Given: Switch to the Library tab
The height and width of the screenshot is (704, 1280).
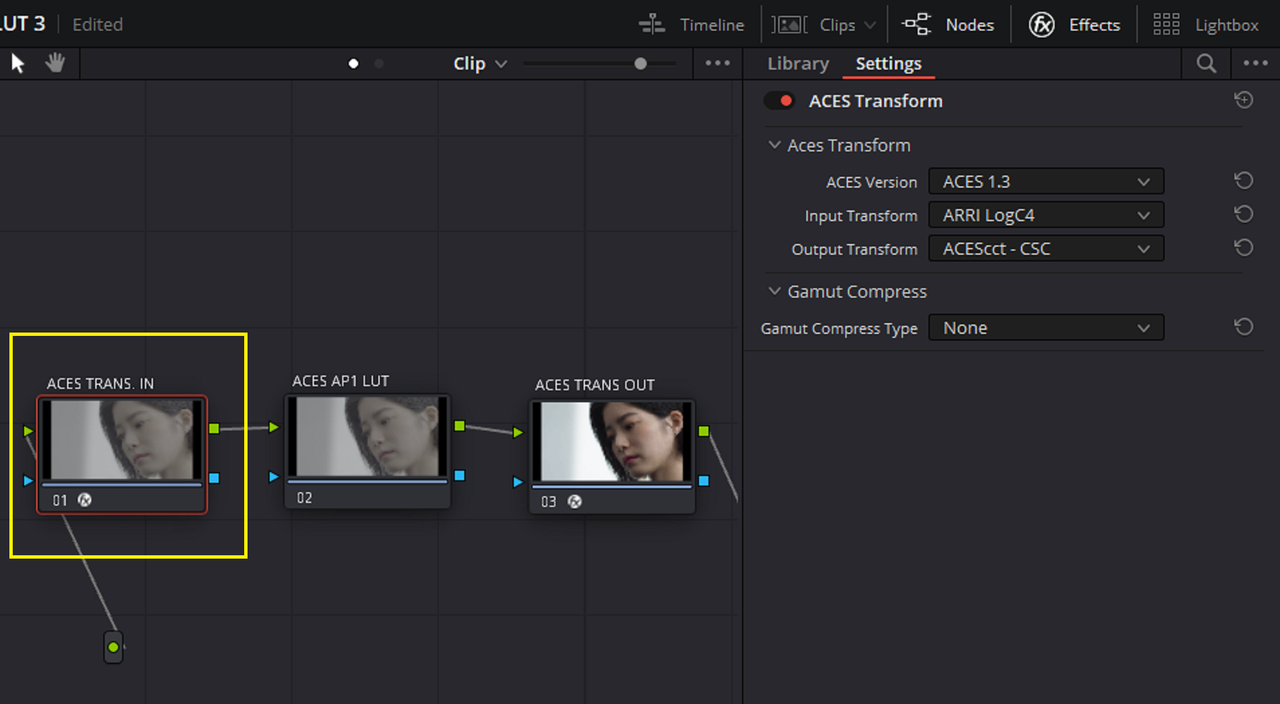Looking at the screenshot, I should pyautogui.click(x=798, y=63).
